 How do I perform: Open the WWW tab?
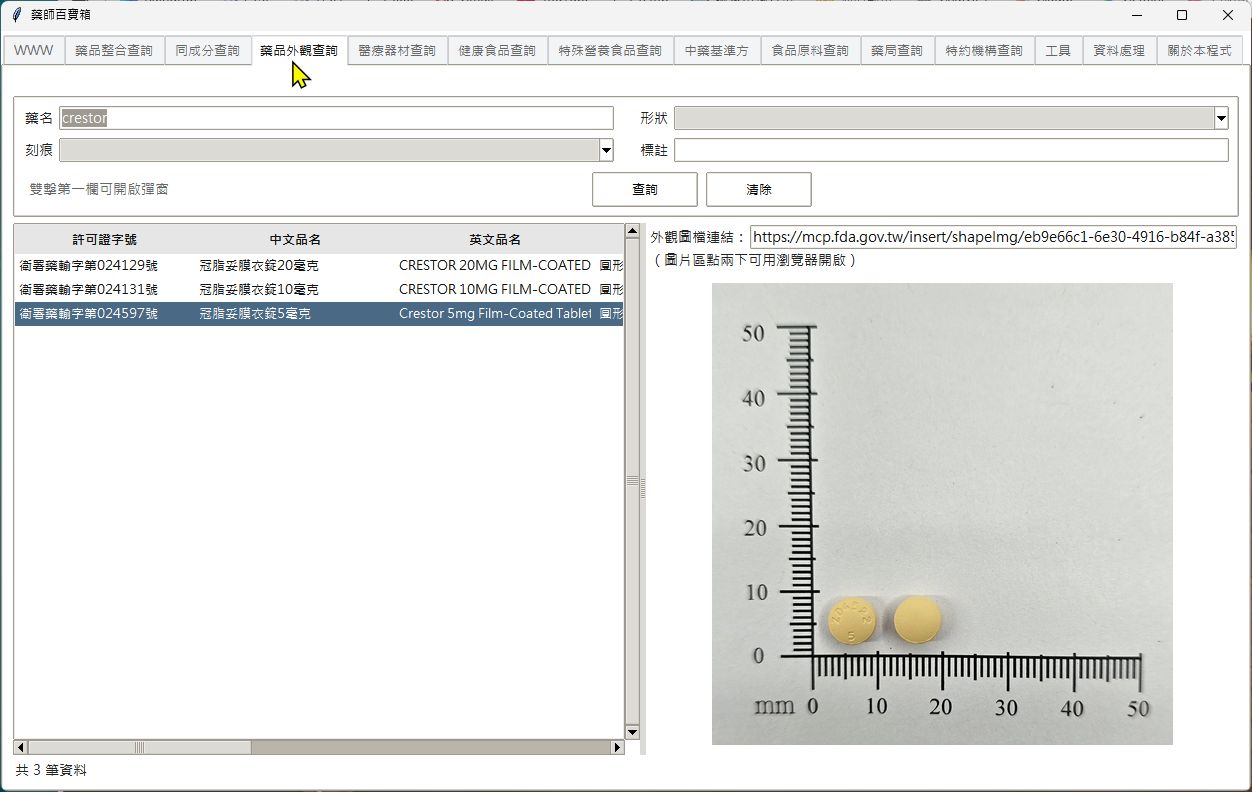click(x=34, y=51)
